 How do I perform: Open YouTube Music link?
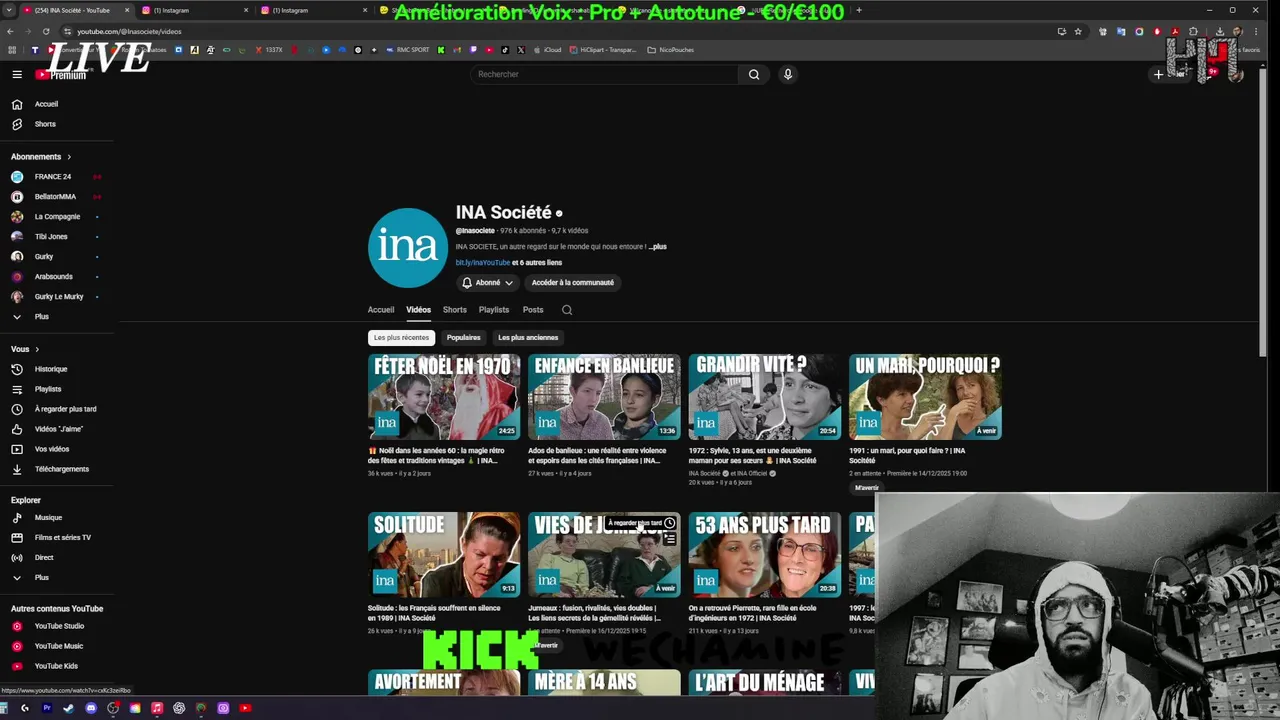[x=57, y=646]
